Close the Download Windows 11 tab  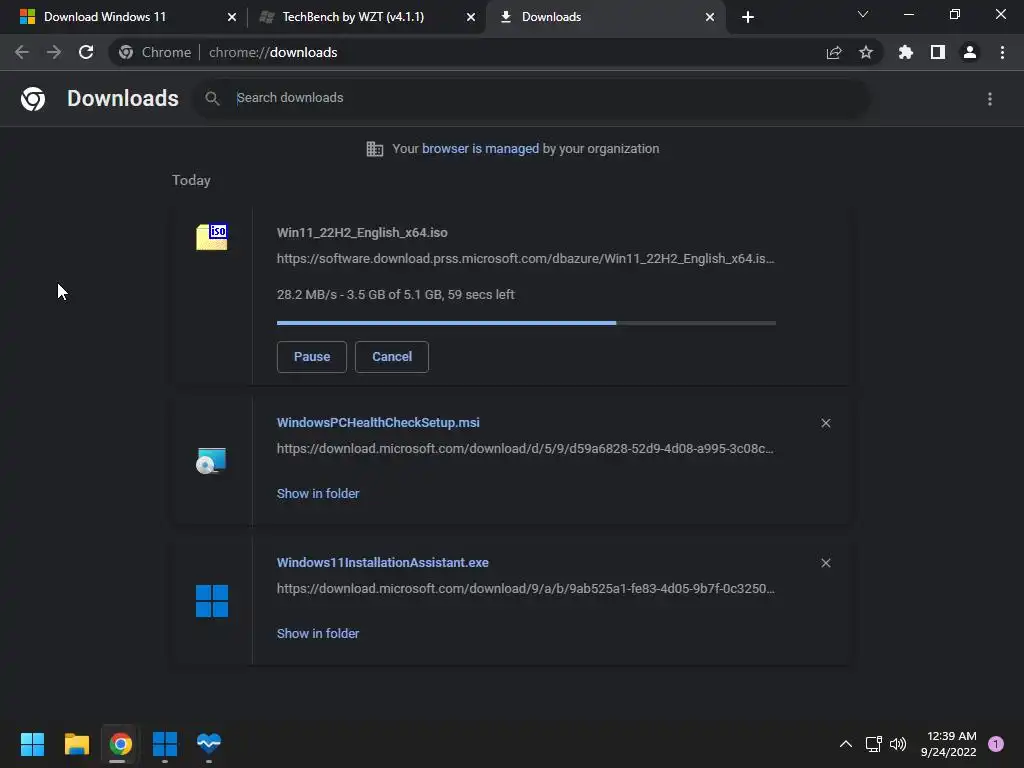coord(232,17)
